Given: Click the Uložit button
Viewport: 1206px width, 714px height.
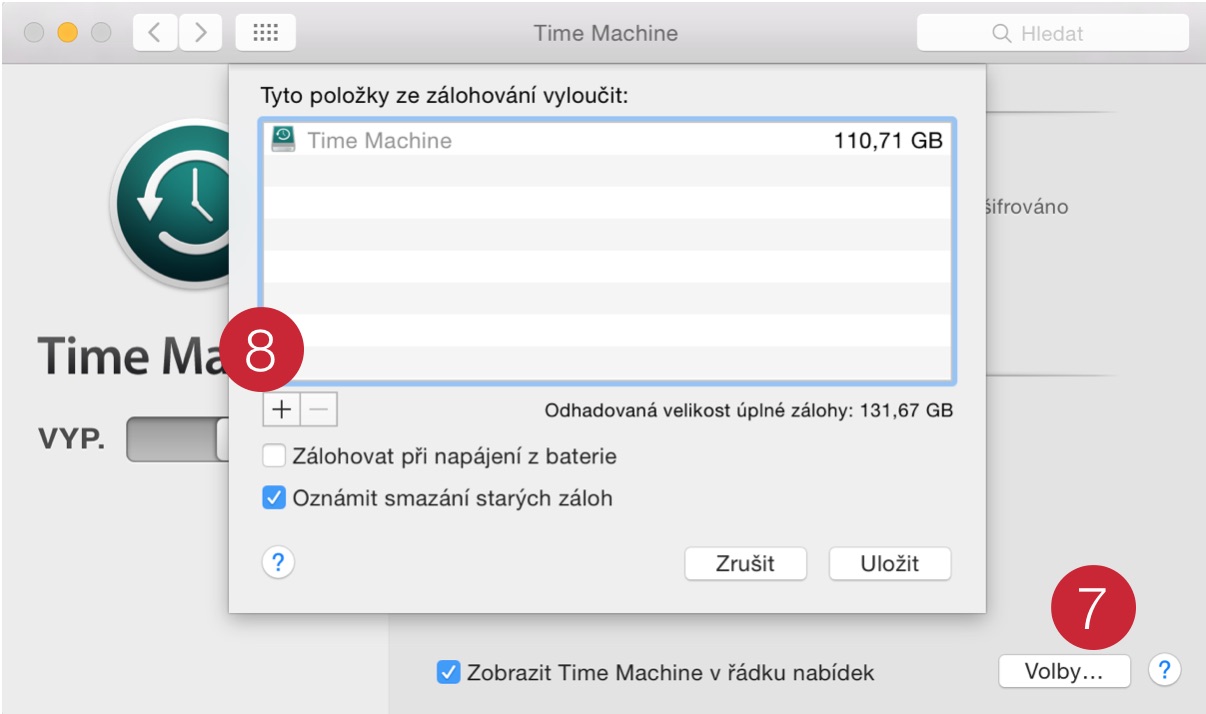Looking at the screenshot, I should point(890,563).
